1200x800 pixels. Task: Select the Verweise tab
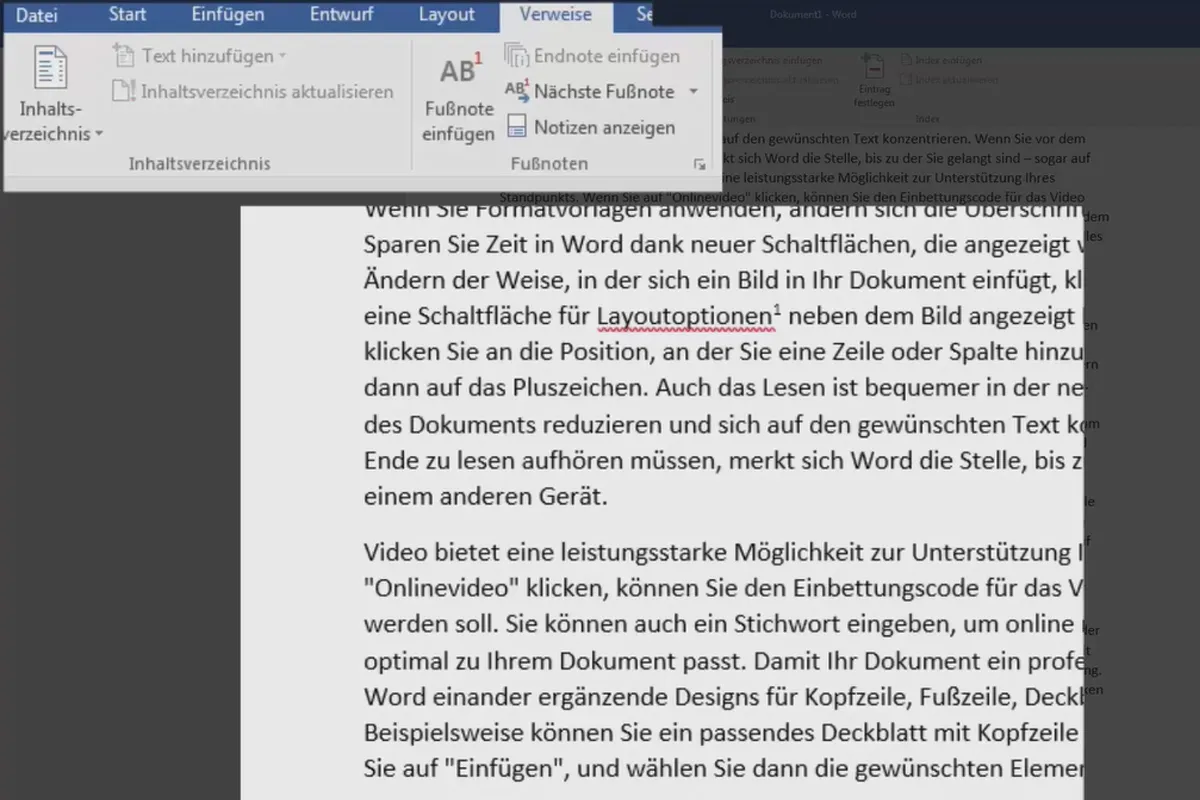click(x=556, y=14)
